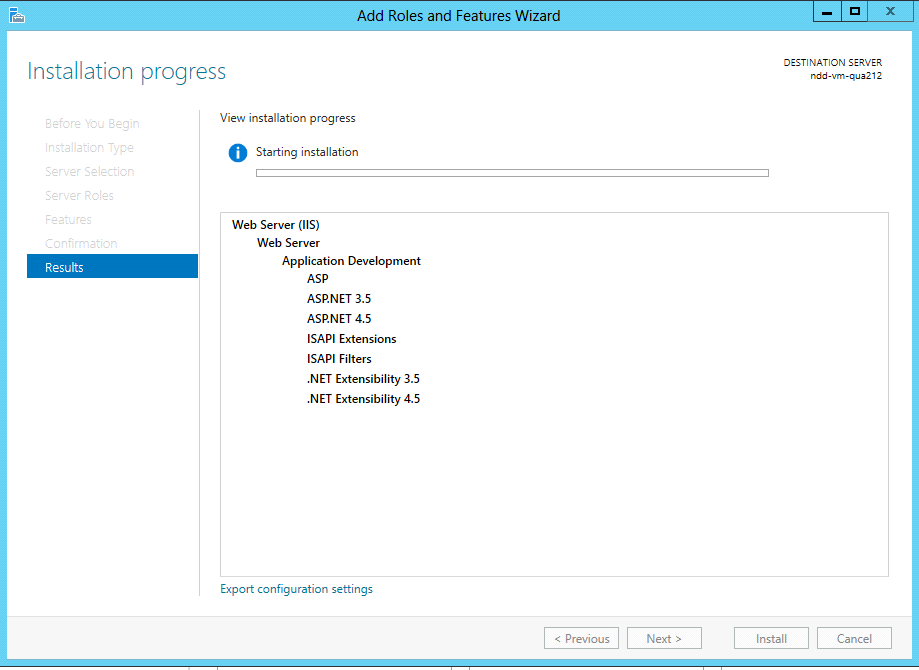
Task: Click the Next button
Action: click(664, 638)
